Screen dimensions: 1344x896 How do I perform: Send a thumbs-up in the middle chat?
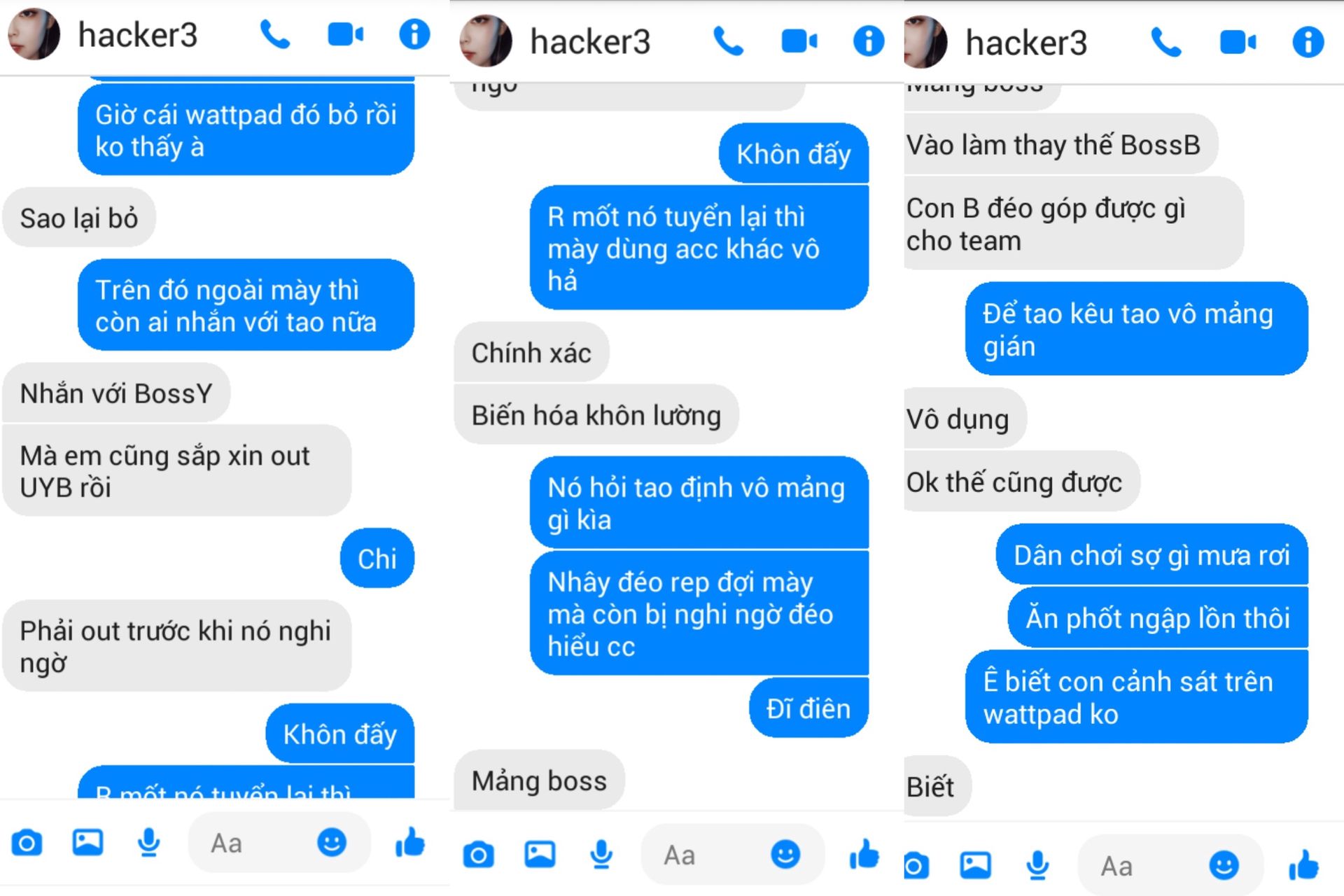tap(864, 854)
